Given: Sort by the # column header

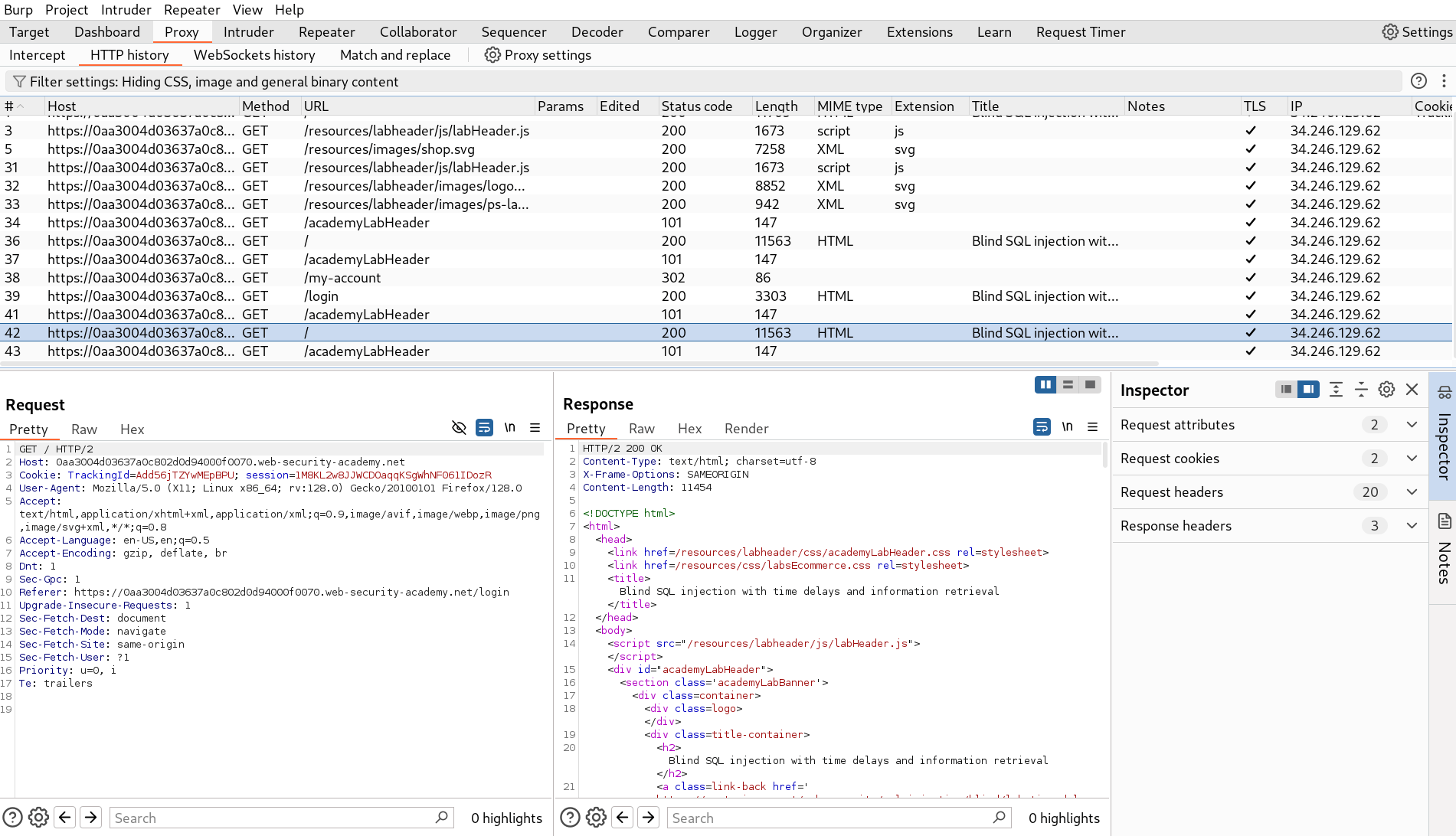Looking at the screenshot, I should [x=21, y=106].
